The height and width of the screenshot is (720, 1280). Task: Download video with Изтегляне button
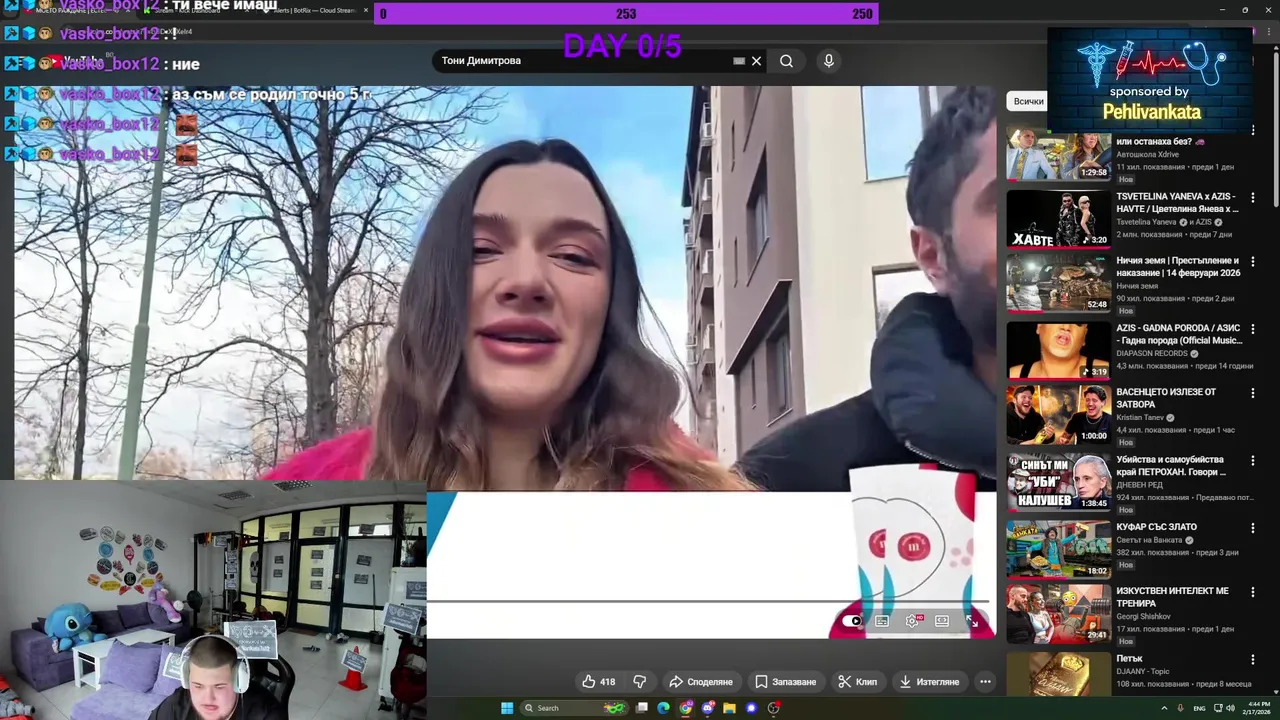tap(929, 682)
